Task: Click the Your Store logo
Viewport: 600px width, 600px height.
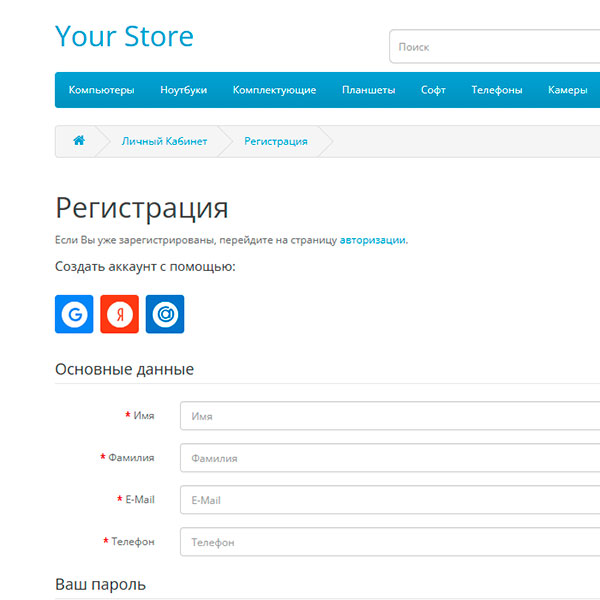Action: click(x=124, y=36)
